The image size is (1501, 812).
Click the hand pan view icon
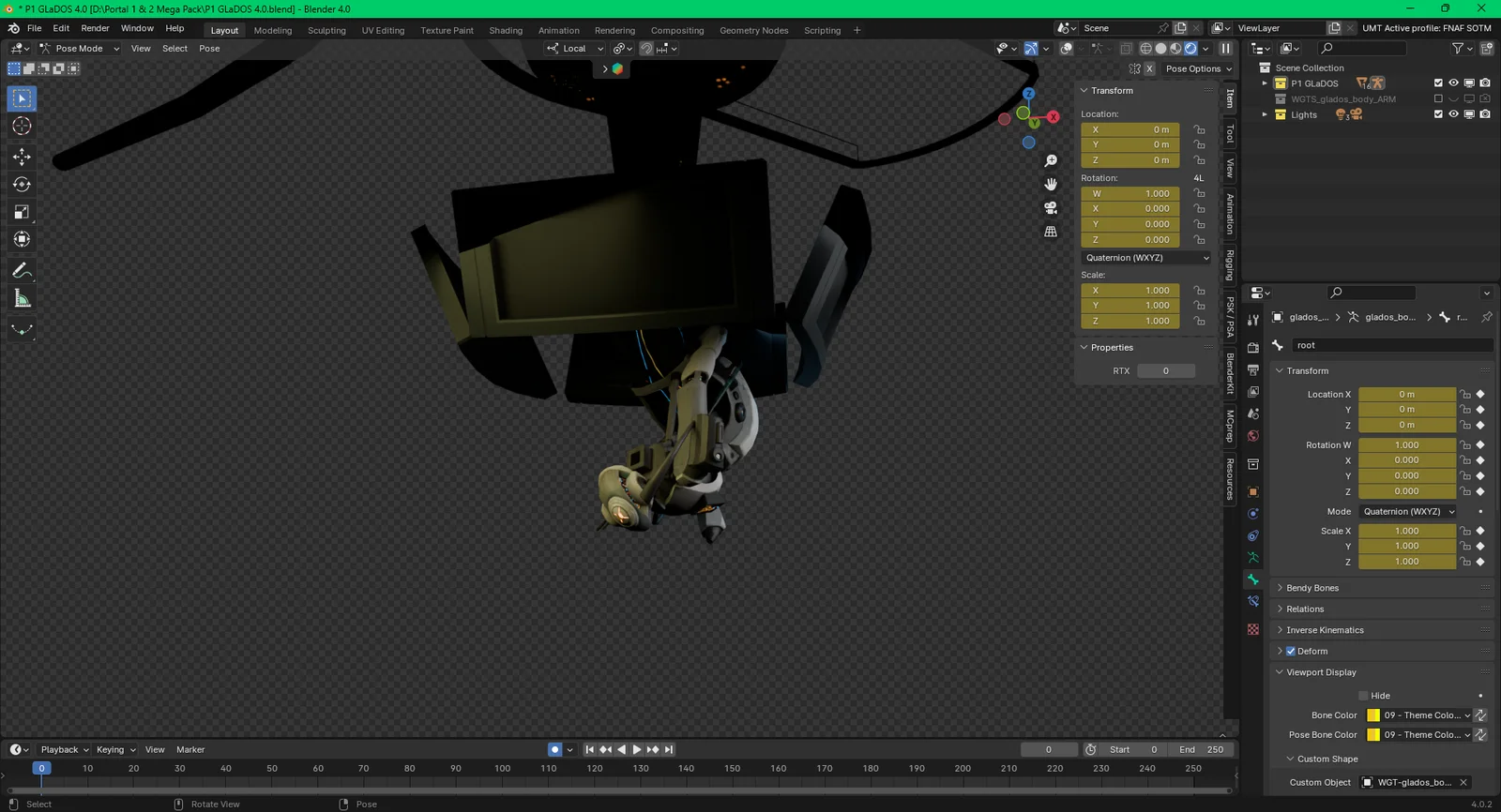[1051, 185]
